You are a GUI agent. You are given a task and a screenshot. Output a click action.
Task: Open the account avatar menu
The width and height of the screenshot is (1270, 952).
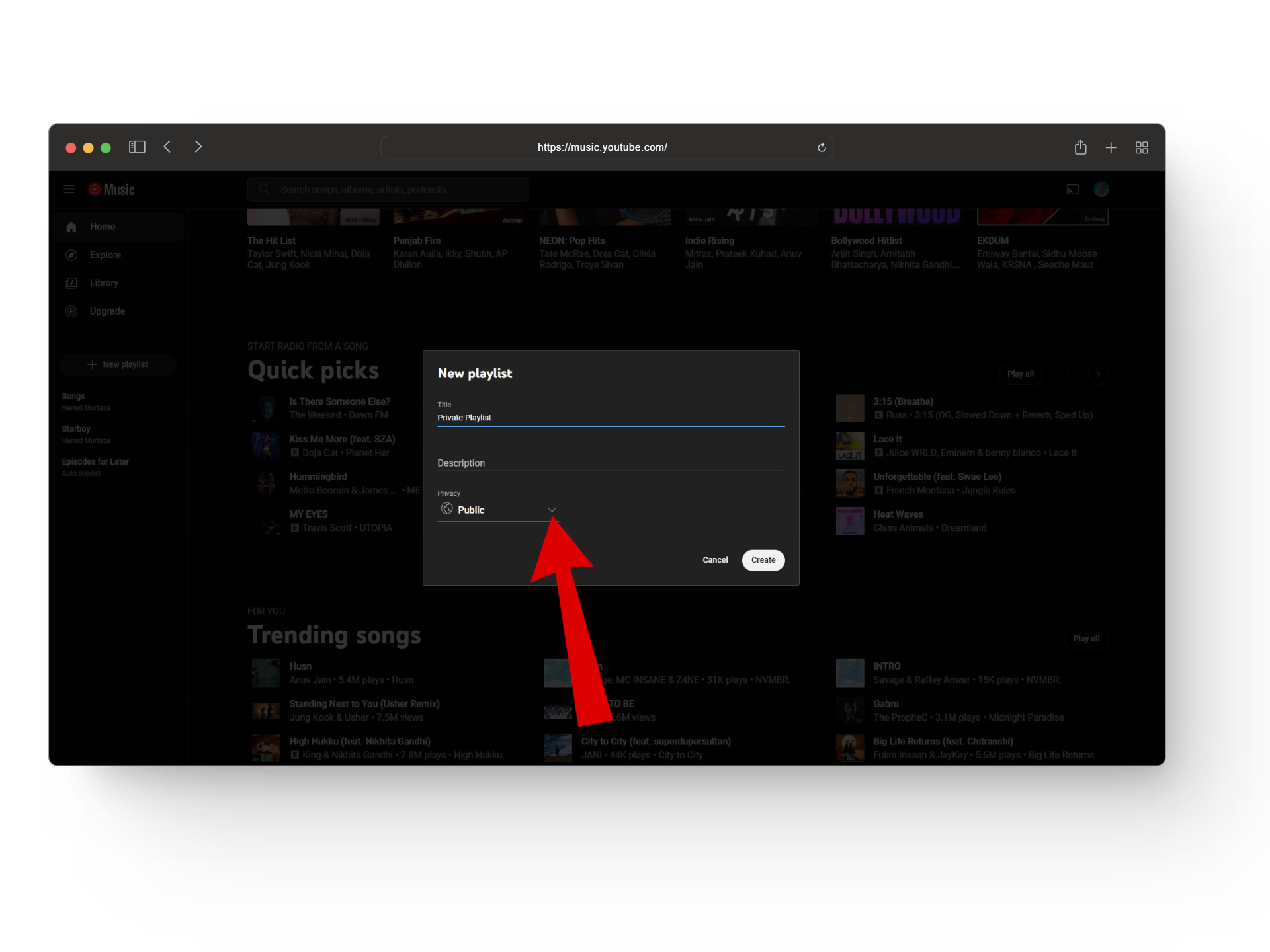(x=1101, y=190)
